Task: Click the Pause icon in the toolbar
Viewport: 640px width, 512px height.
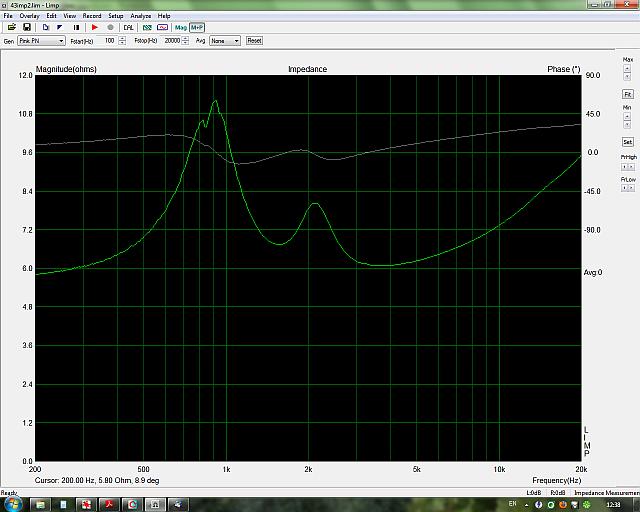Action: pyautogui.click(x=75, y=27)
